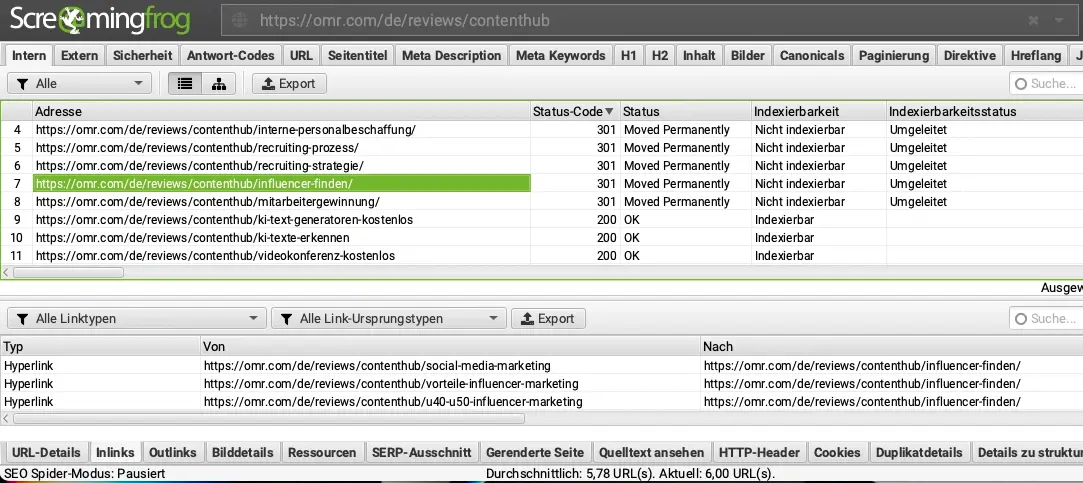Viewport: 1083px width, 483px height.
Task: Open the Bilddetails bottom tab
Action: tap(242, 453)
